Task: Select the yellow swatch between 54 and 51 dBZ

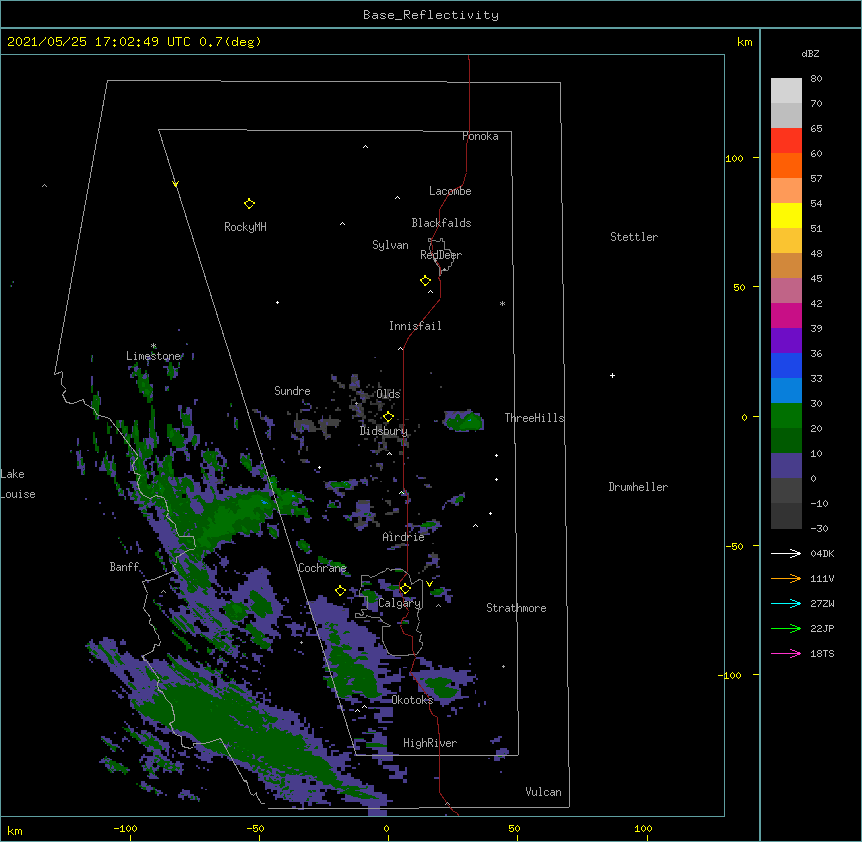Action: (x=786, y=215)
